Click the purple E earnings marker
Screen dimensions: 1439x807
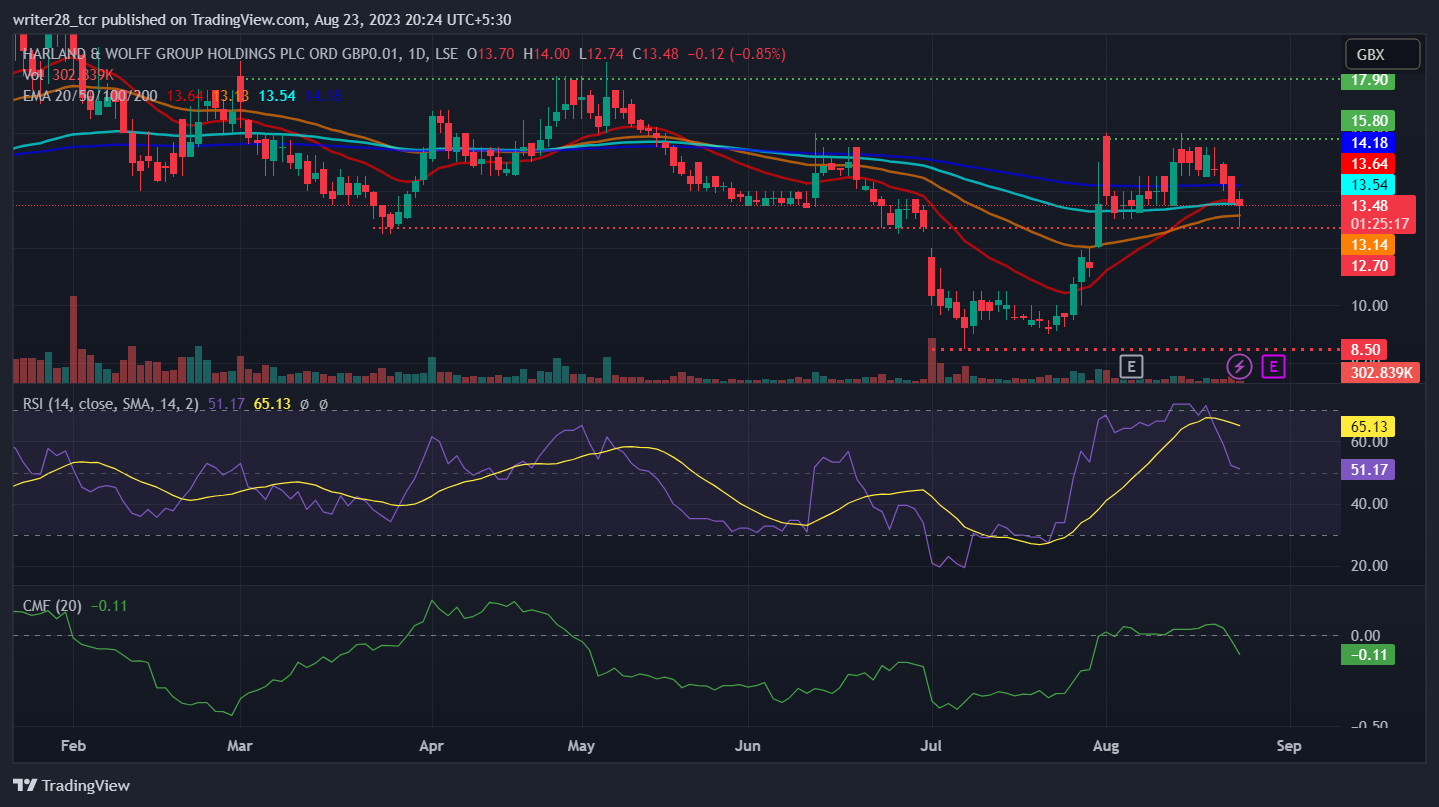coord(1273,367)
